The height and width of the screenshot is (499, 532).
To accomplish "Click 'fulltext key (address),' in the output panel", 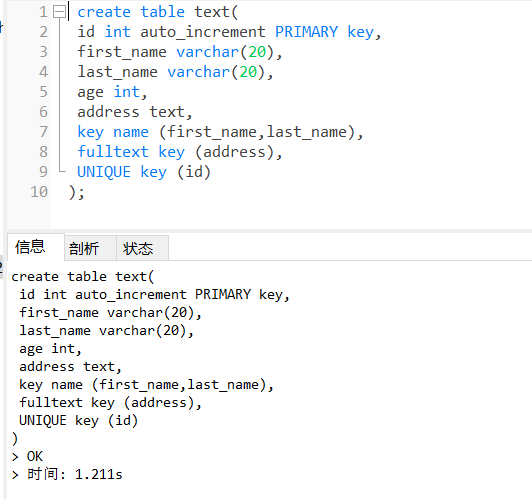I will click(x=110, y=402).
